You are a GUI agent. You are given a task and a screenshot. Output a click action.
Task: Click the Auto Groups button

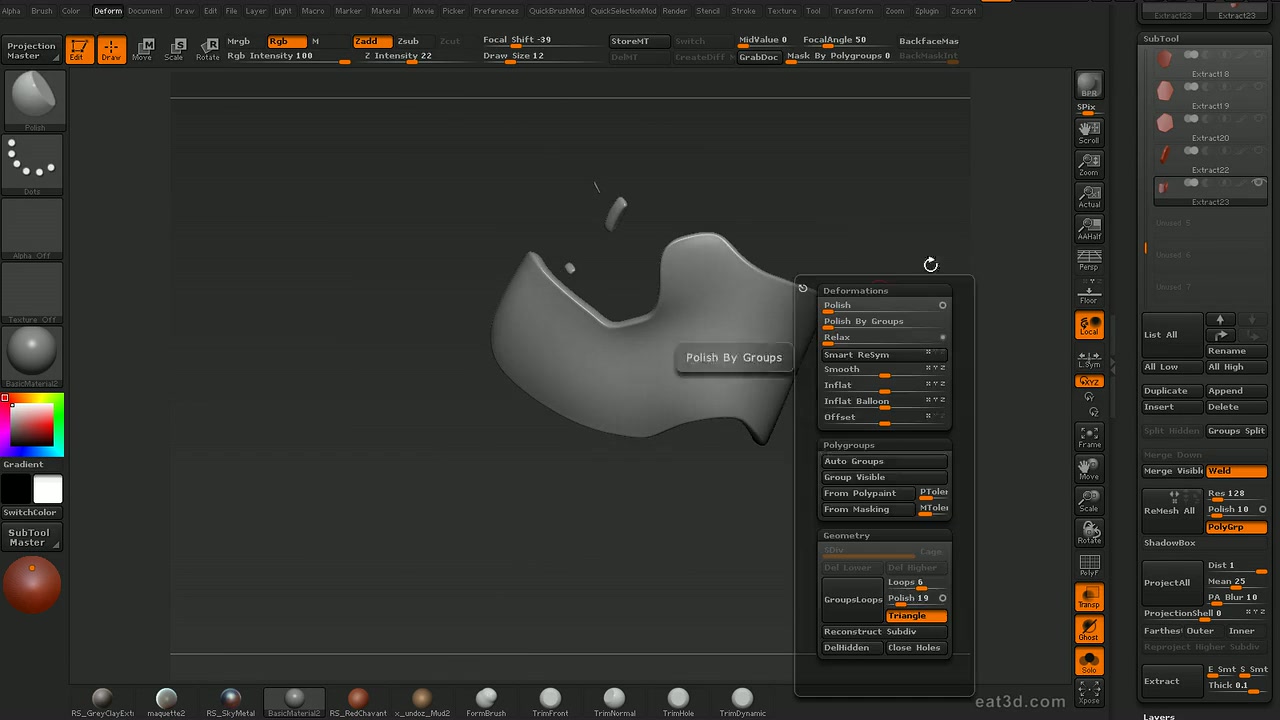pyautogui.click(x=884, y=461)
